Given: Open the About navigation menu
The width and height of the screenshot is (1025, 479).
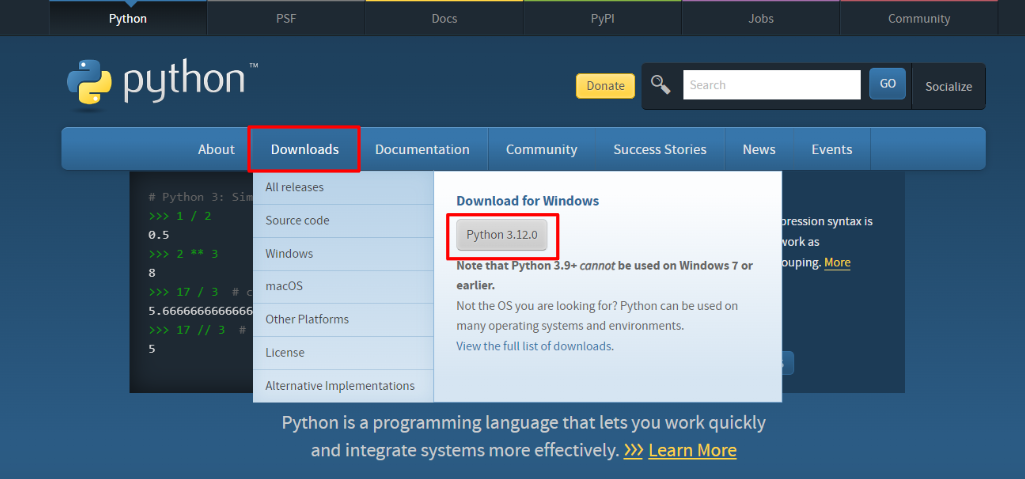Looking at the screenshot, I should pyautogui.click(x=216, y=149).
